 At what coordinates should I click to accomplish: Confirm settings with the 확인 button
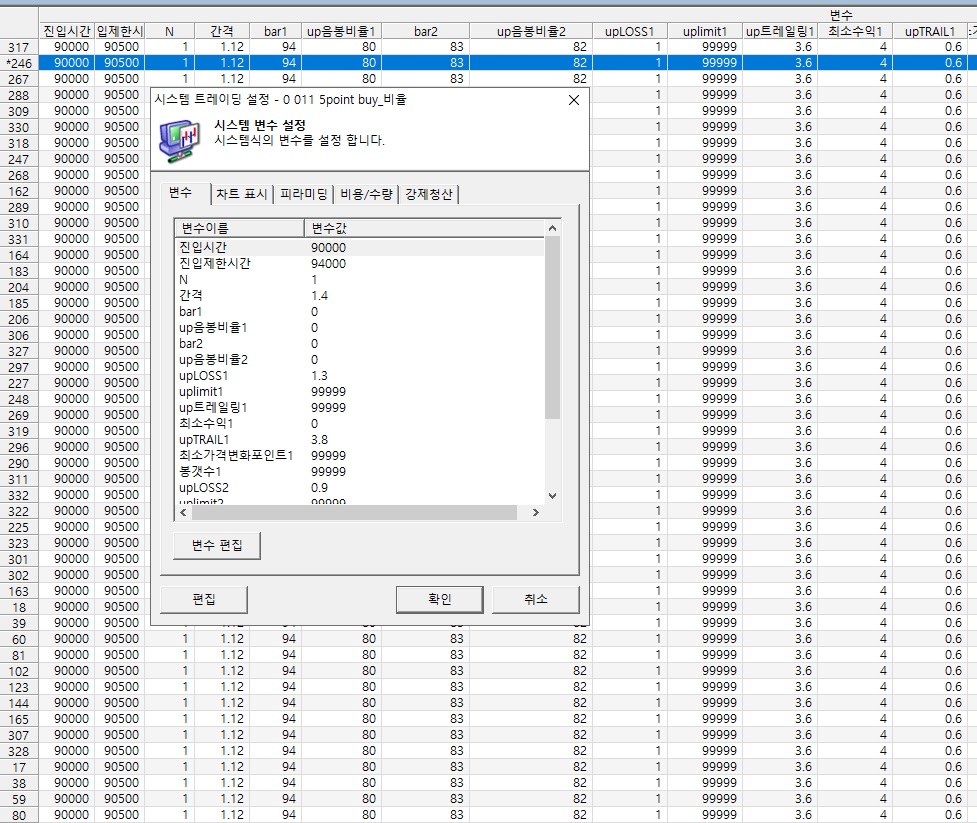point(440,599)
